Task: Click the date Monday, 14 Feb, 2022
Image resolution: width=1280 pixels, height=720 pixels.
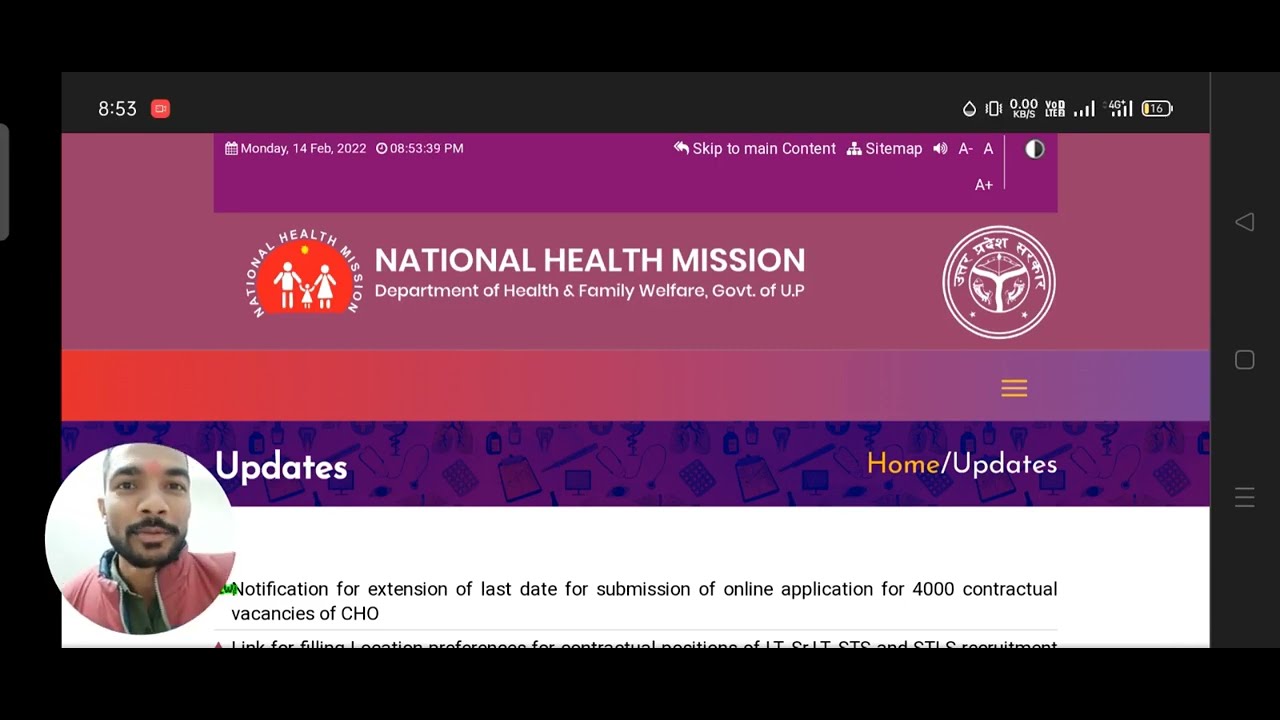Action: (296, 148)
